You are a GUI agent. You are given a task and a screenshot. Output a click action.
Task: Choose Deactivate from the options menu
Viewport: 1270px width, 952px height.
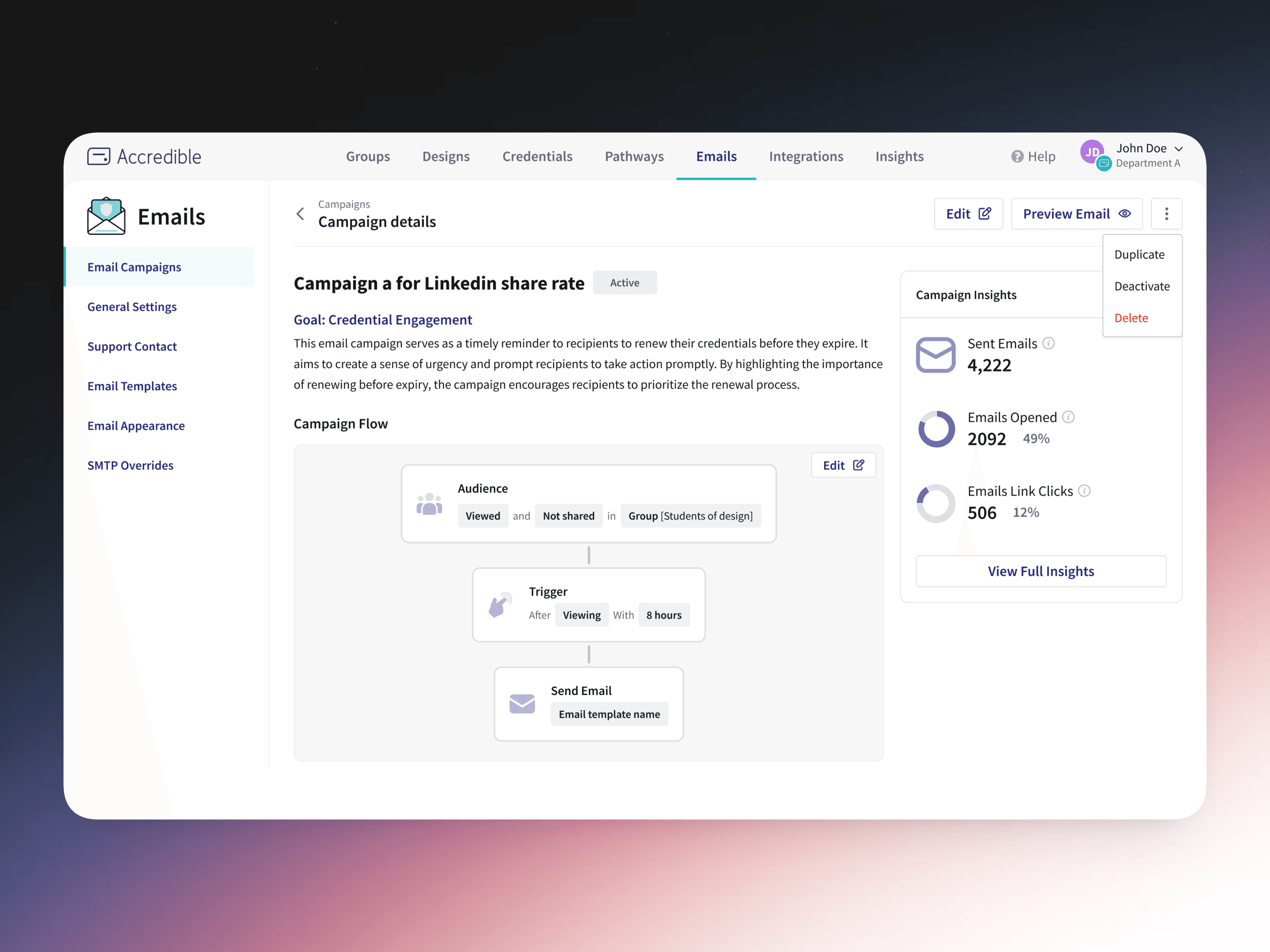point(1141,286)
